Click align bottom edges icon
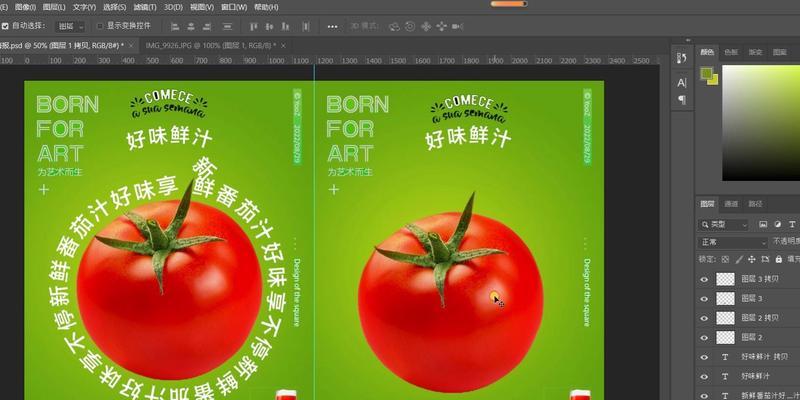Screen dimensions: 800x400 (x=286, y=27)
